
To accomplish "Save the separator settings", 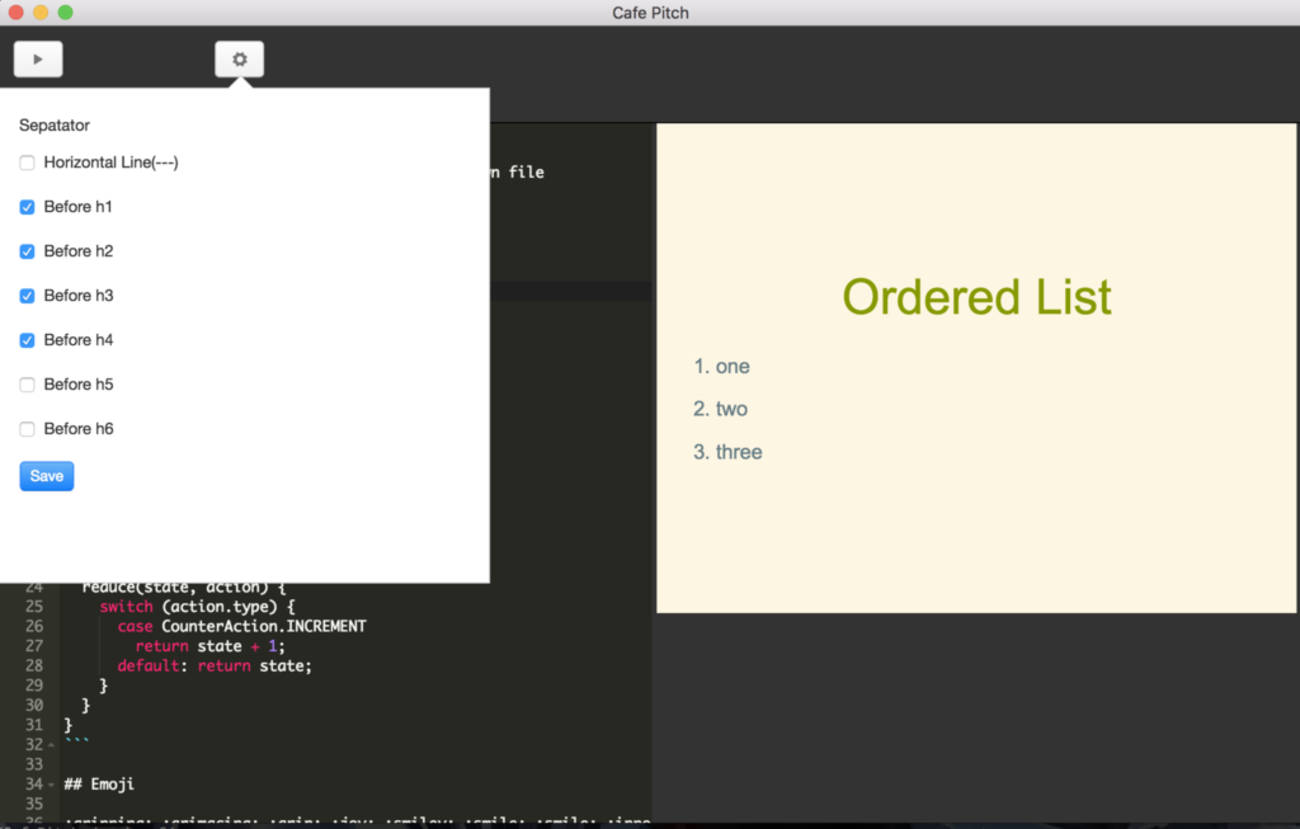I will (x=47, y=476).
